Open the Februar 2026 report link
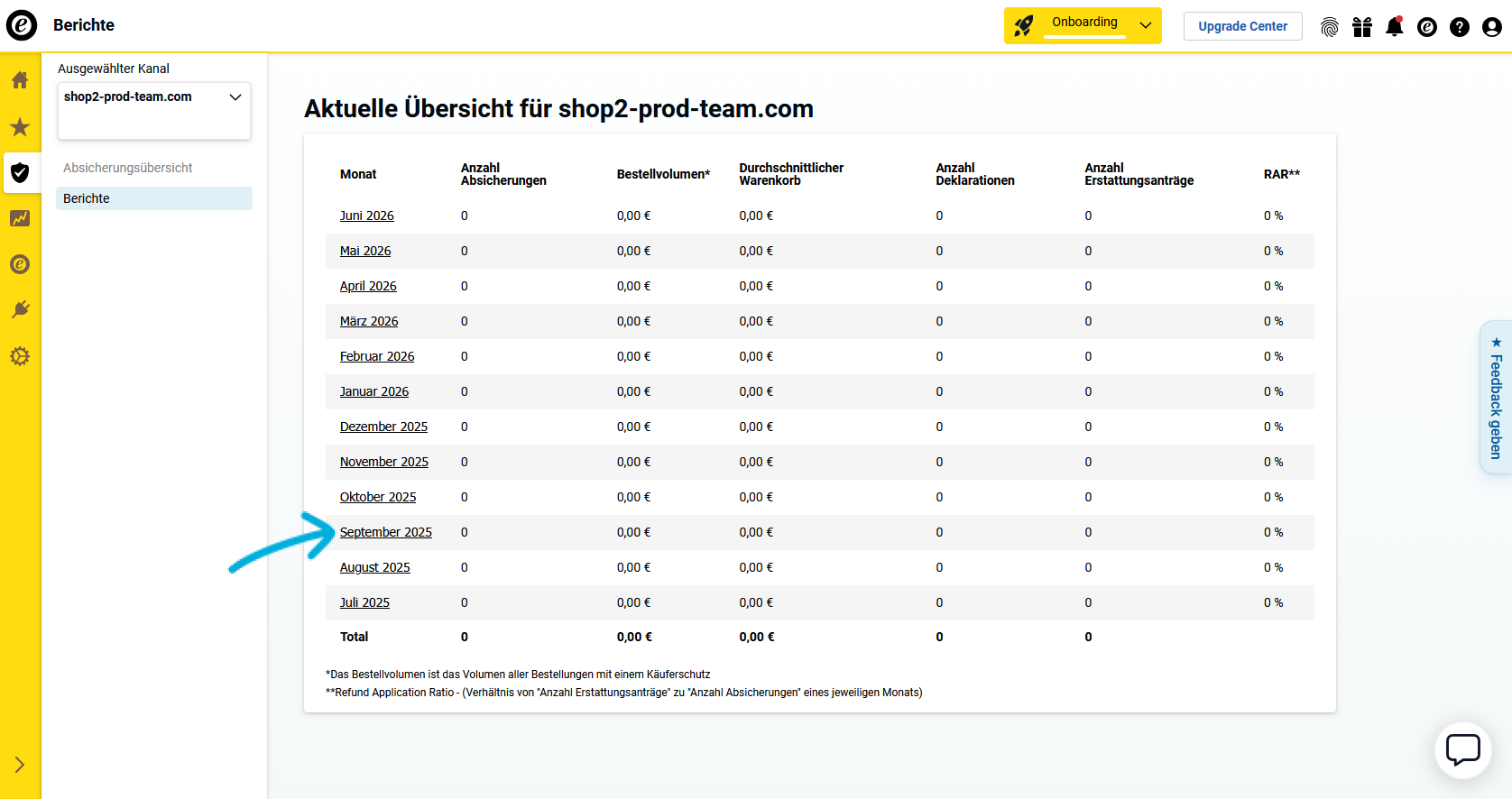1512x799 pixels. (377, 356)
